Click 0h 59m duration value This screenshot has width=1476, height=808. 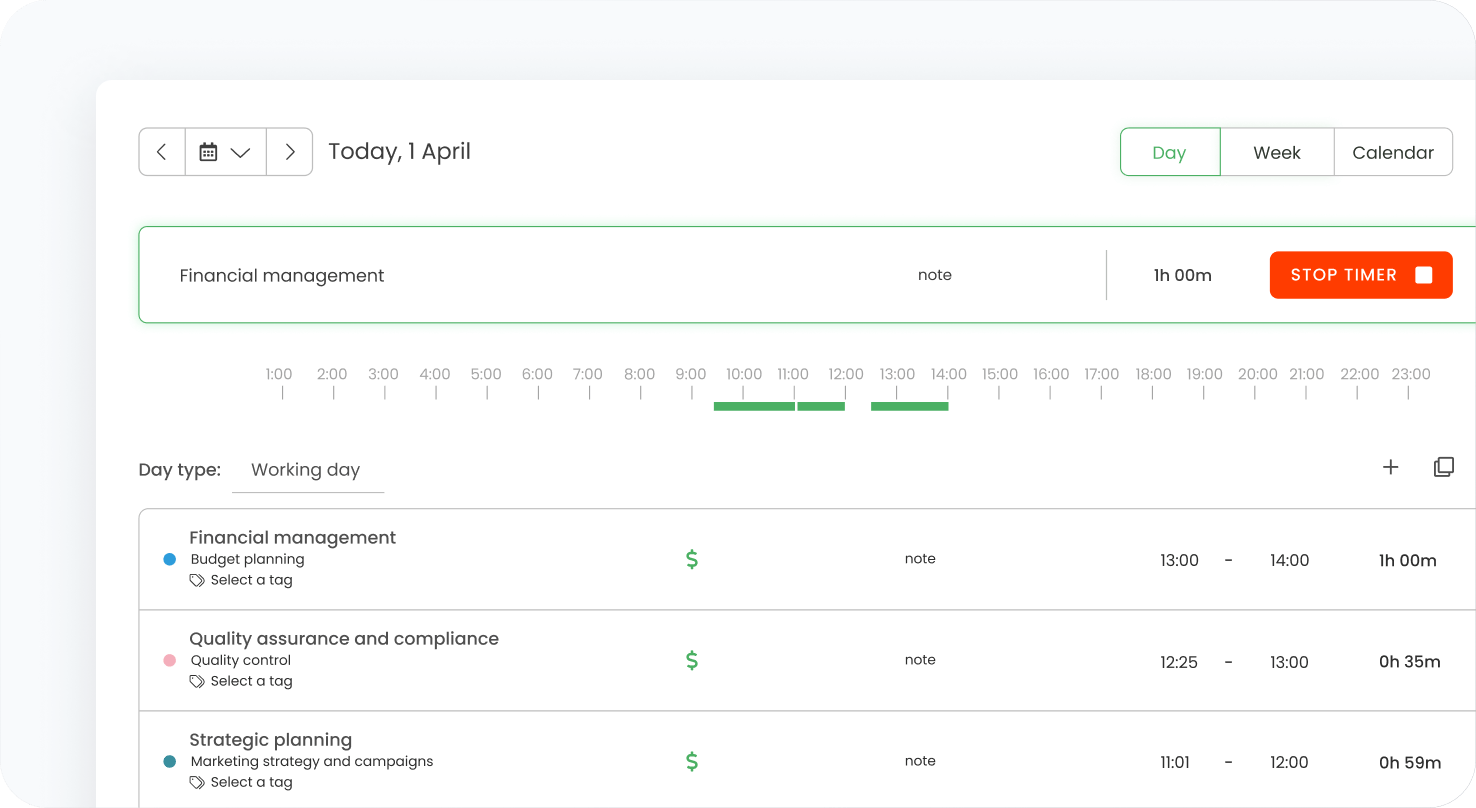click(x=1410, y=763)
